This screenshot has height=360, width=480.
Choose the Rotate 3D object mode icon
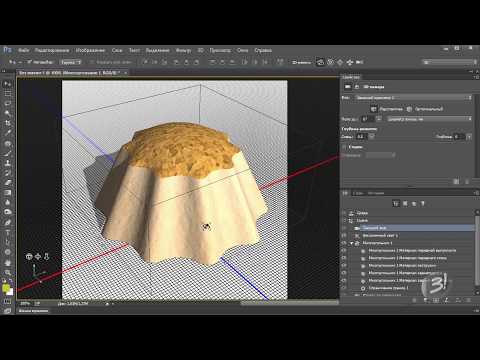(320, 62)
